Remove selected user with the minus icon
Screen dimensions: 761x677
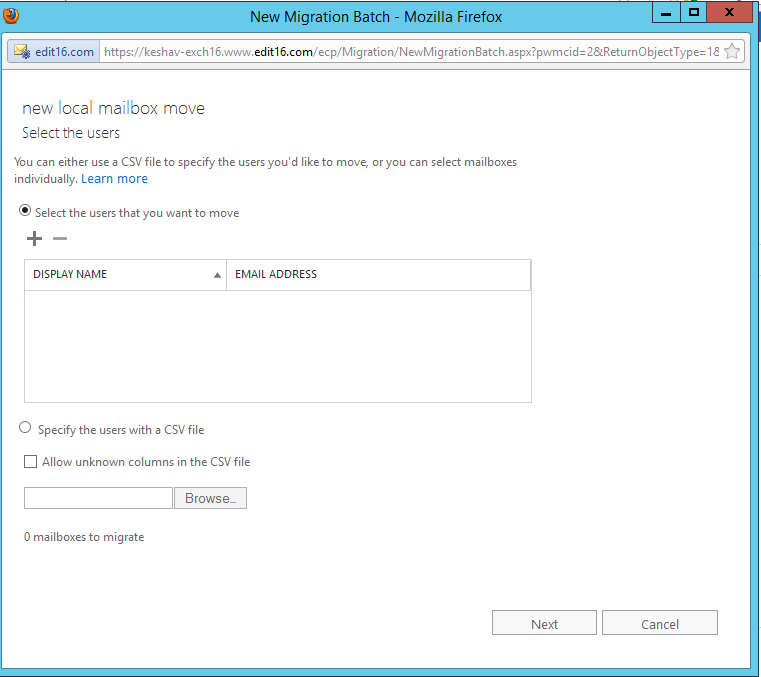[x=60, y=238]
